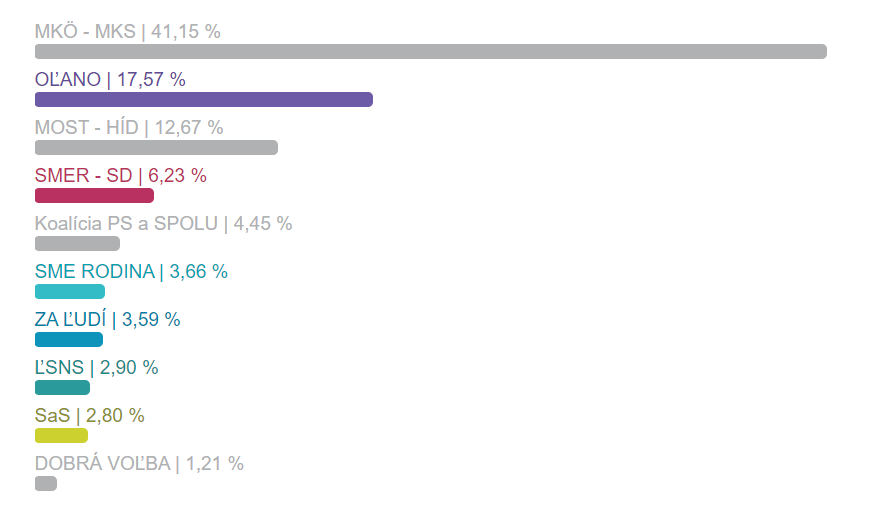Click the SaS 2,80 % label
The image size is (895, 528).
click(x=89, y=415)
